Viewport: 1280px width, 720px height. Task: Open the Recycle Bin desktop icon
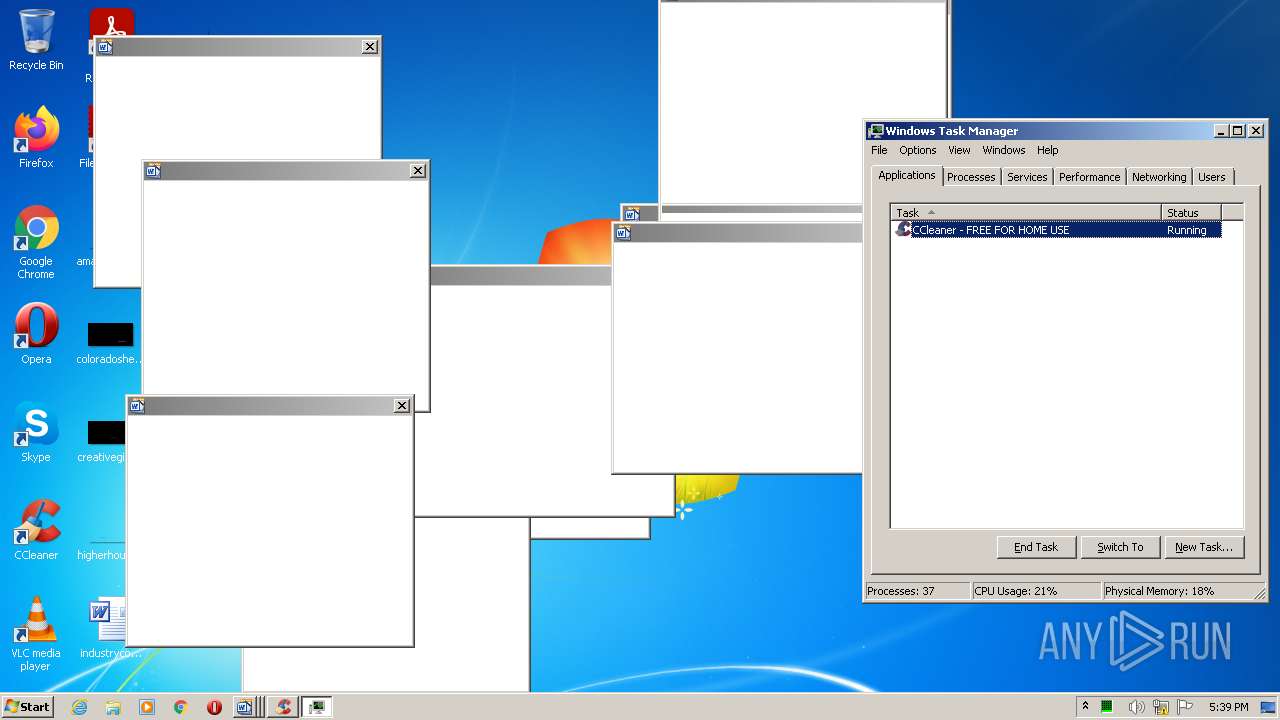36,40
